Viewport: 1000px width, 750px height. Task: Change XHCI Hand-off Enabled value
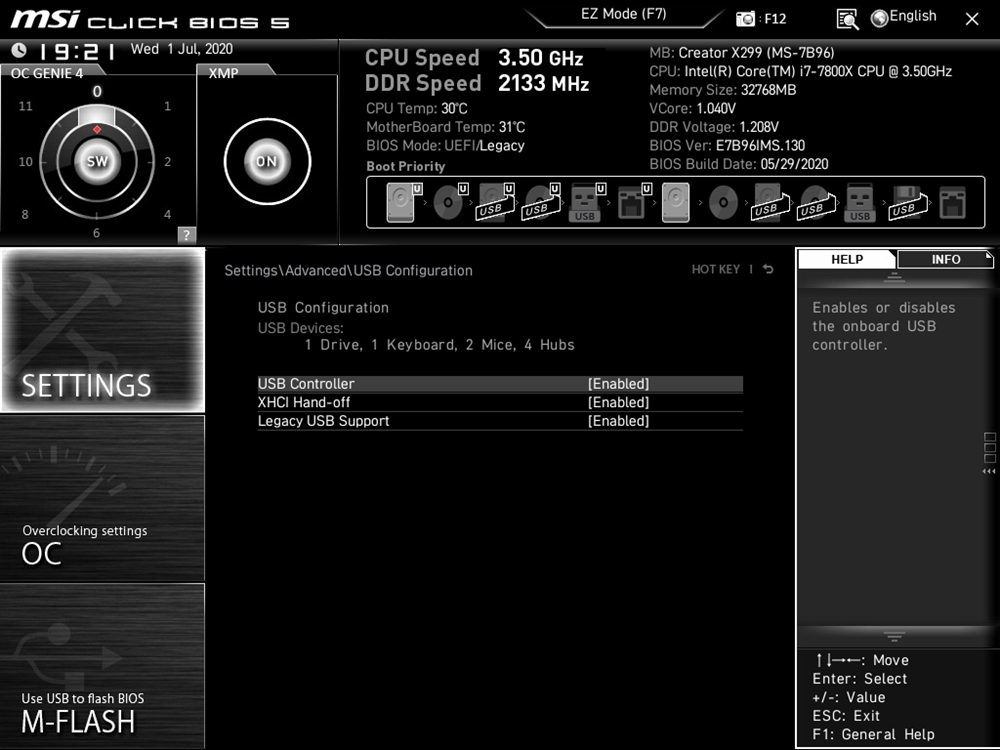(618, 402)
